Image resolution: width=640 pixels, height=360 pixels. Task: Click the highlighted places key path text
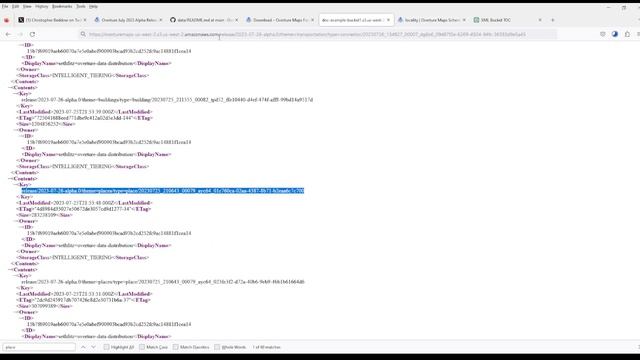pyautogui.click(x=163, y=191)
